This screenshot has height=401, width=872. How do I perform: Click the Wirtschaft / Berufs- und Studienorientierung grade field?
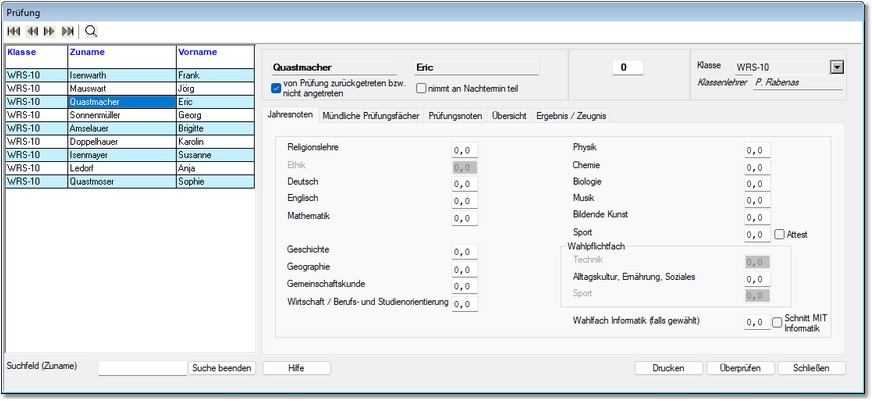tap(465, 304)
